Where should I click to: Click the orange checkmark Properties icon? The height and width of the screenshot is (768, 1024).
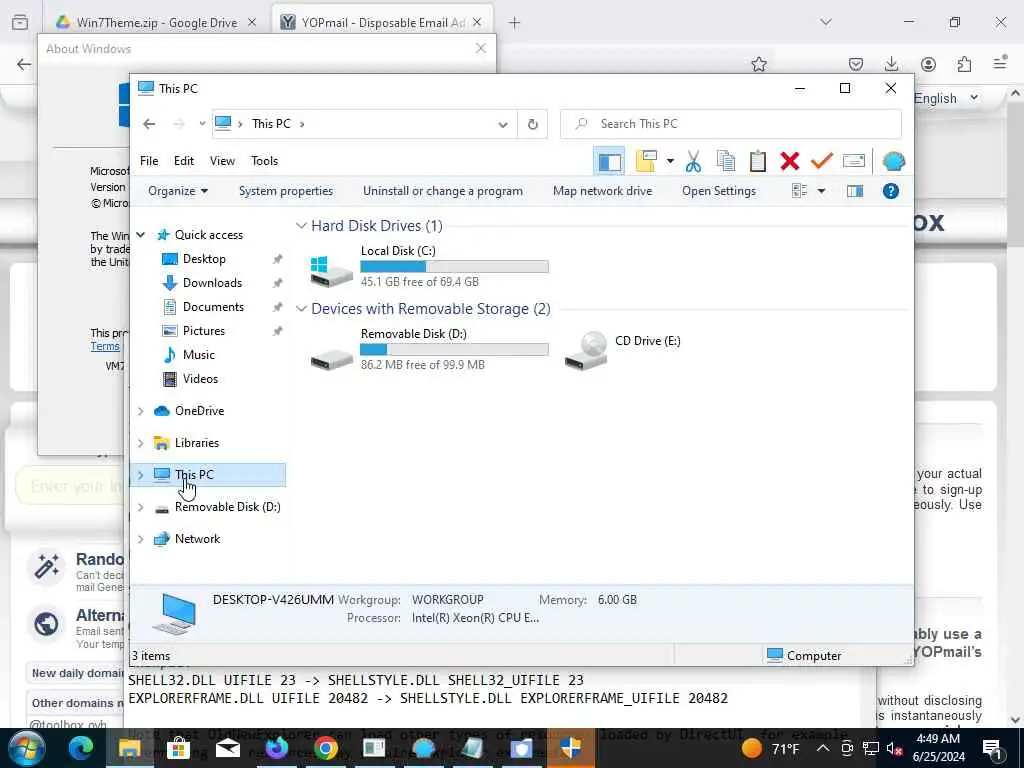click(x=822, y=161)
